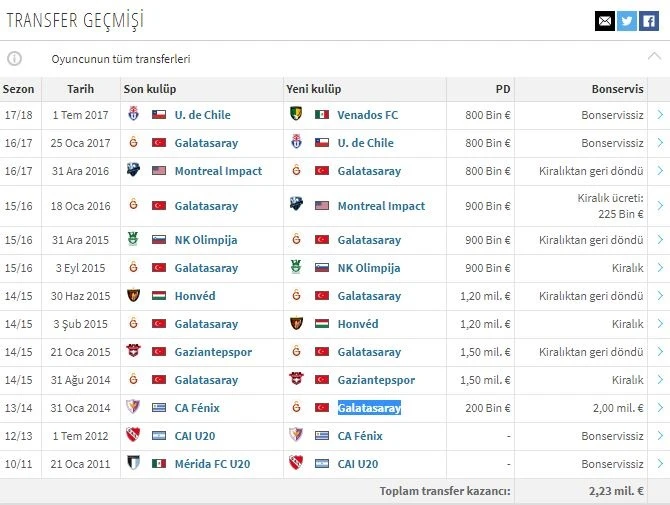Open the highlighted Galatasaray link
The width and height of the screenshot is (670, 505).
[369, 408]
